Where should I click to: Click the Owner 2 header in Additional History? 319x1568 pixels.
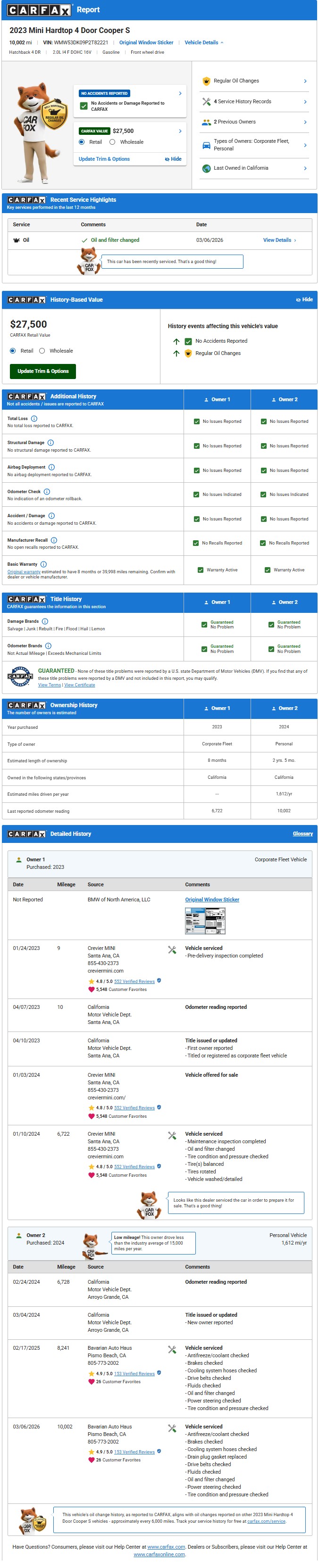click(284, 400)
